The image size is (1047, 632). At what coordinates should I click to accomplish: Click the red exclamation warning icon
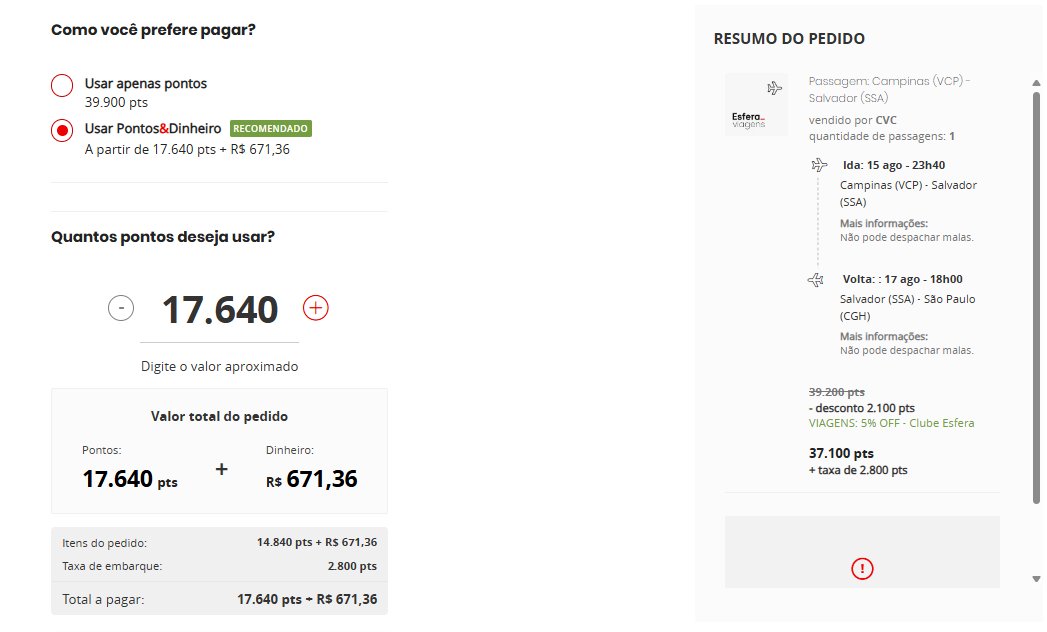tap(862, 569)
